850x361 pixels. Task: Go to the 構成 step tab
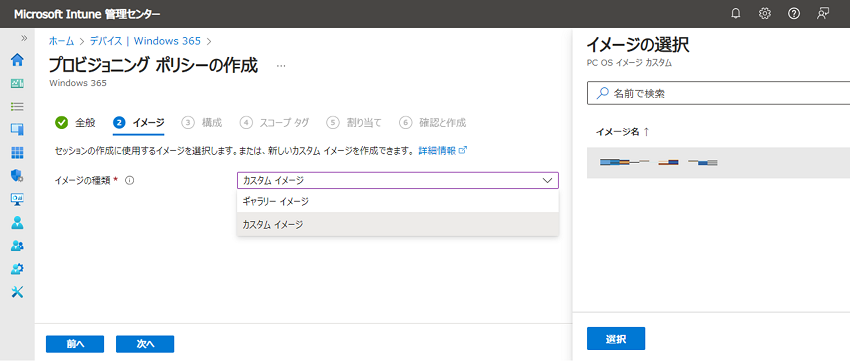tap(202, 123)
